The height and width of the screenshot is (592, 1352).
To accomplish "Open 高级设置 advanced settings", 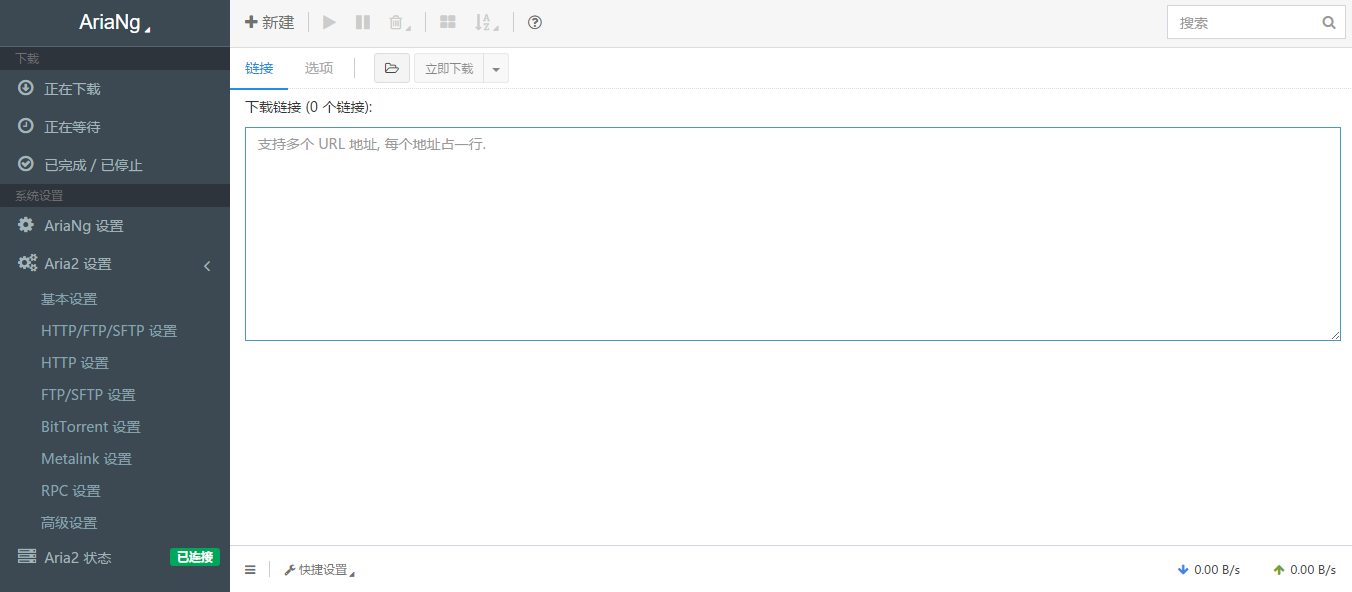I will click(69, 523).
